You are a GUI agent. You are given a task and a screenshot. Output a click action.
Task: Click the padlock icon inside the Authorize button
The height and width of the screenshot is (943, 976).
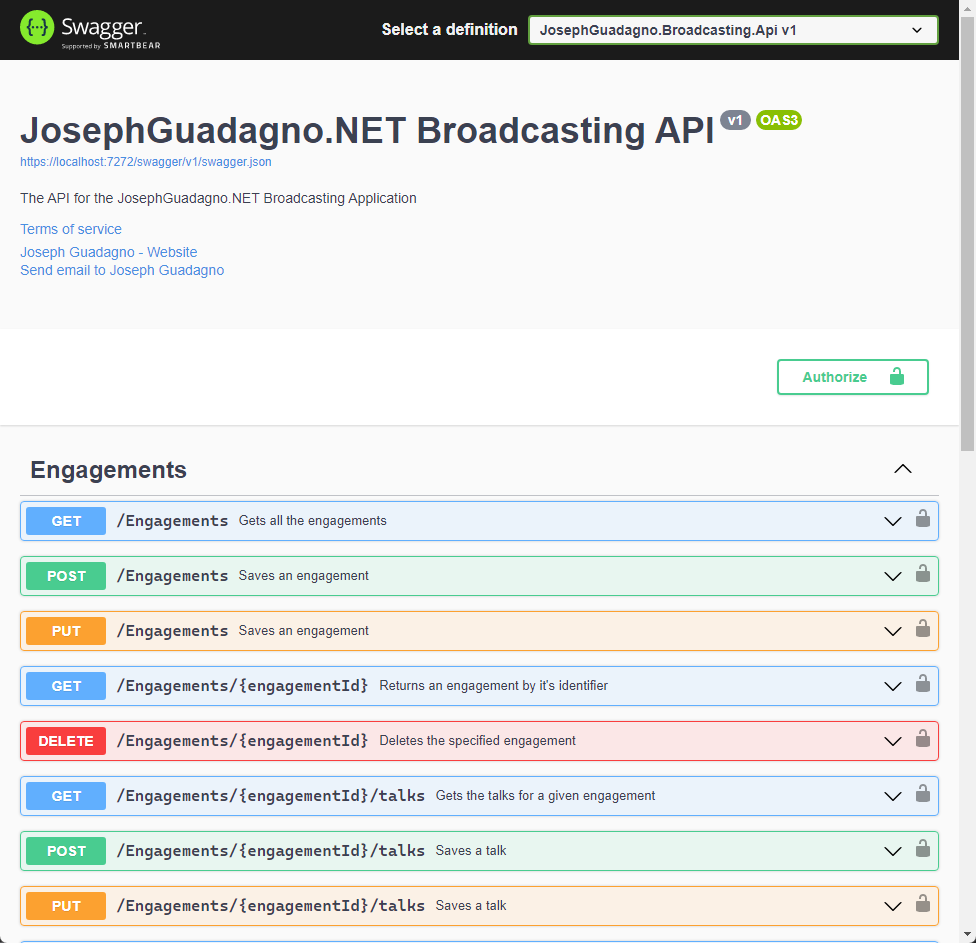[x=897, y=377]
